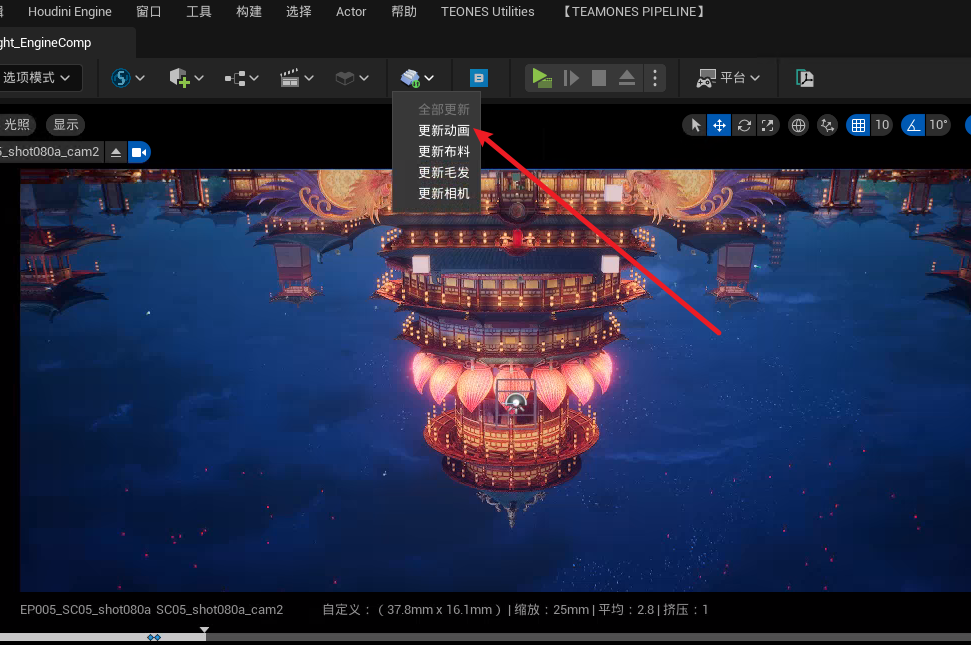
Task: Activate the scale tool
Action: coord(768,126)
